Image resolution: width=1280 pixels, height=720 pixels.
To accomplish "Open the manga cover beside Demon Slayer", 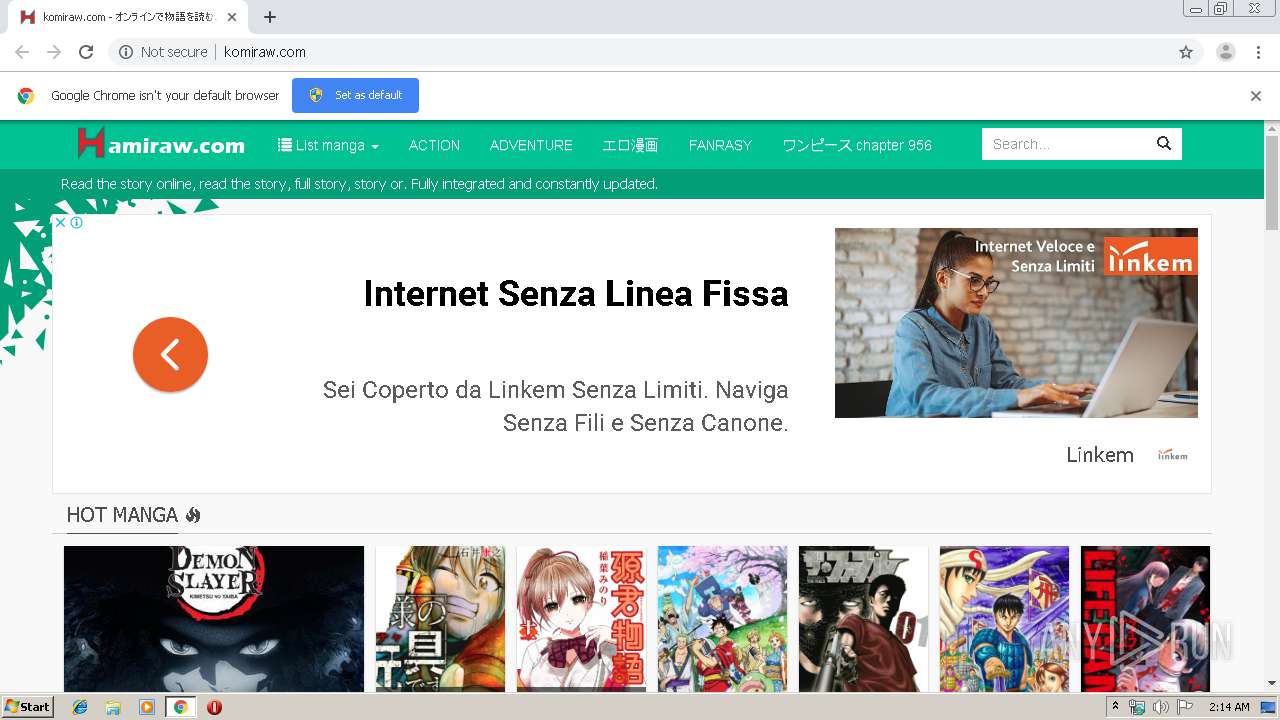I will click(x=440, y=619).
